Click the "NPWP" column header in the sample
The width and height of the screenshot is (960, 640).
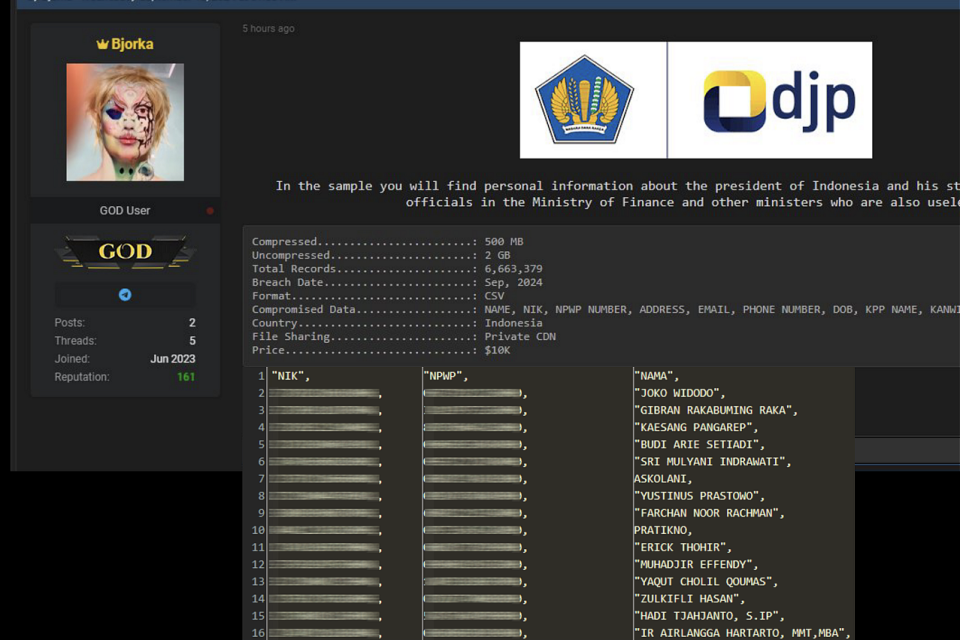(446, 376)
